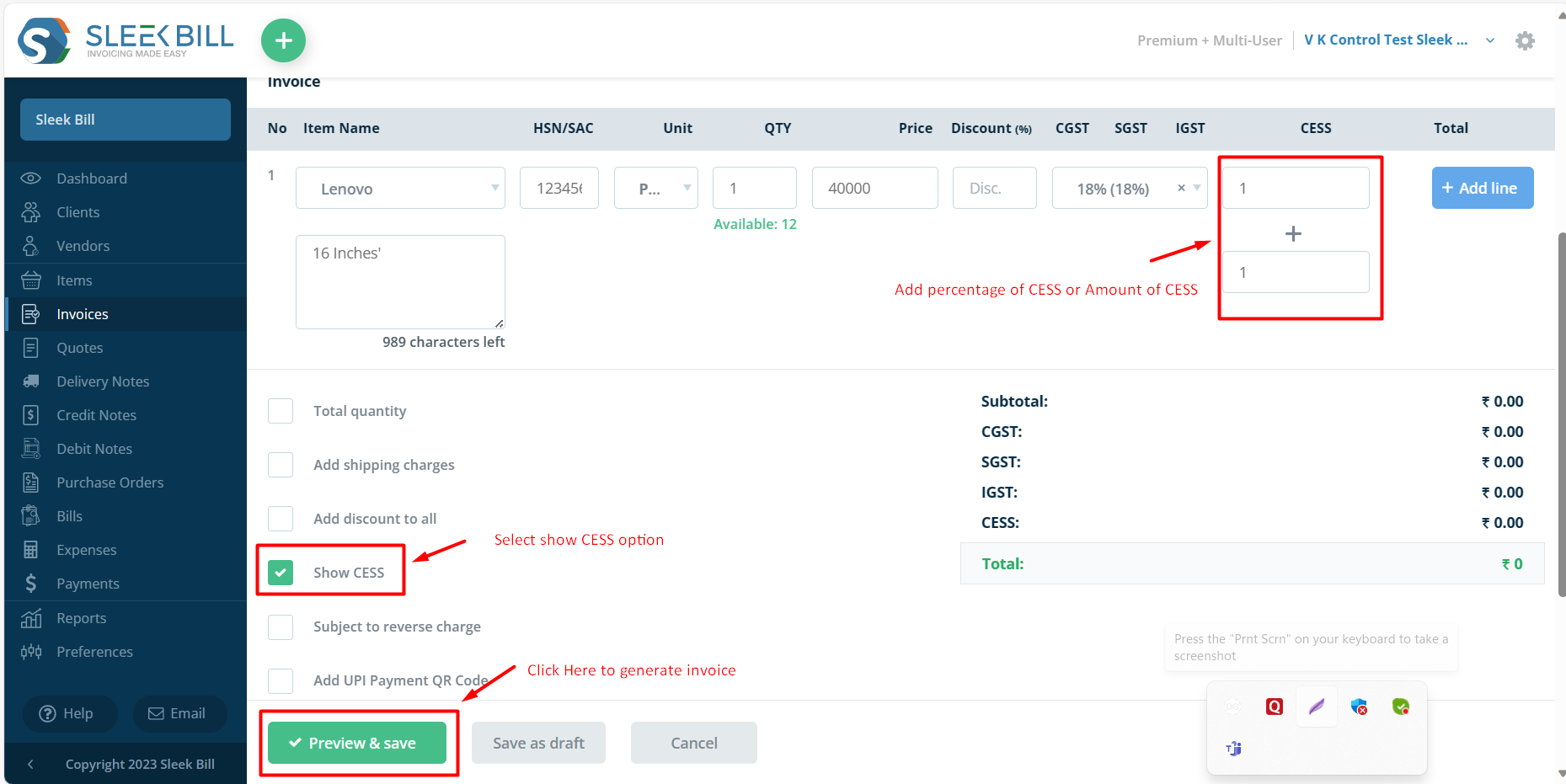Viewport: 1566px width, 784px height.
Task: Click the red Q tray icon
Action: coord(1275,707)
